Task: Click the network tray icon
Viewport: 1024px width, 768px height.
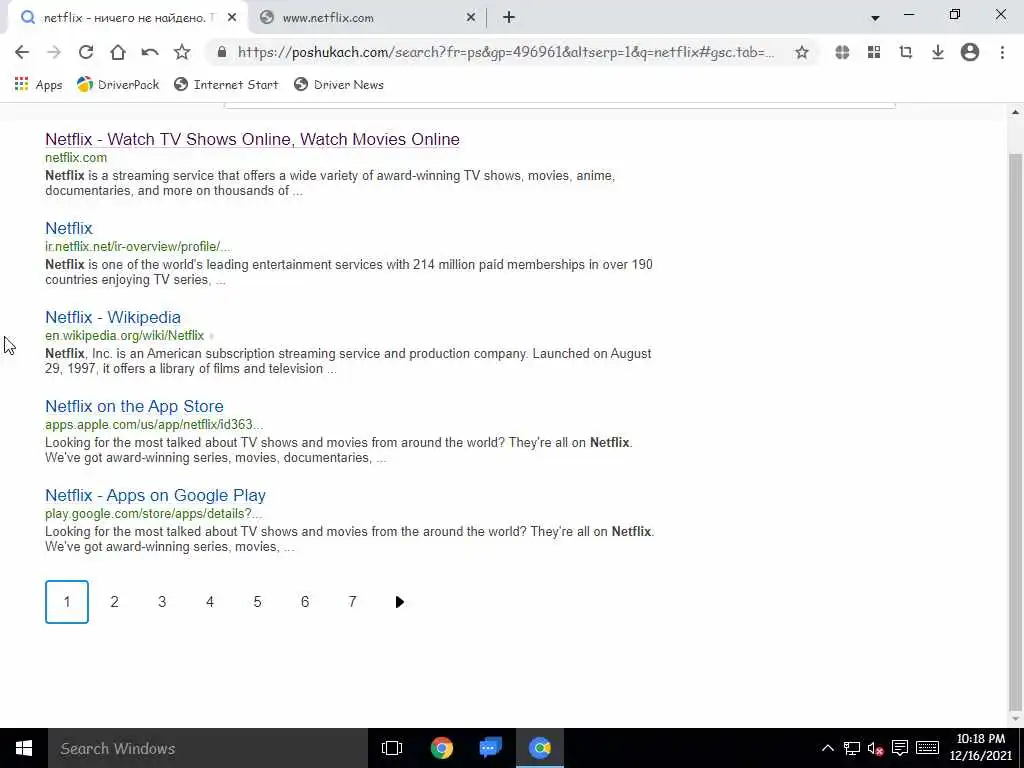Action: (852, 748)
